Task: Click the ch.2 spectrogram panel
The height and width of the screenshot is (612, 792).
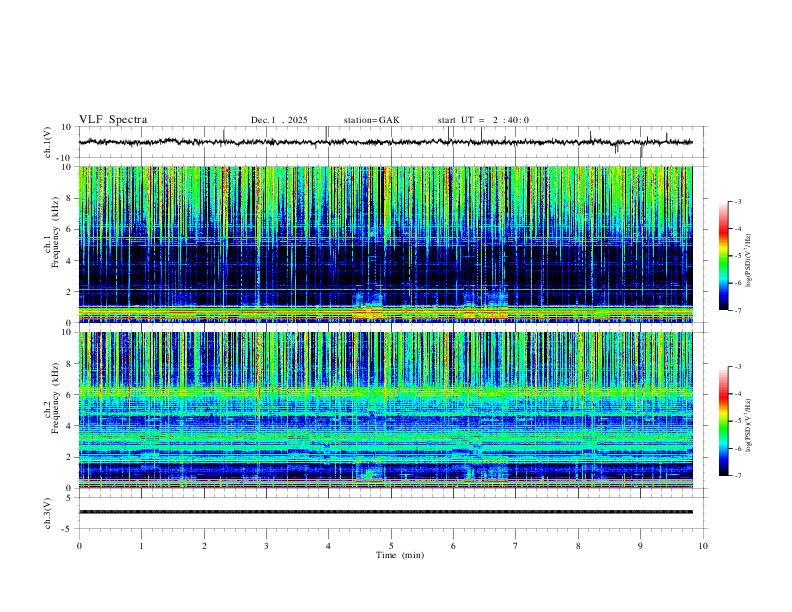Action: (x=385, y=410)
